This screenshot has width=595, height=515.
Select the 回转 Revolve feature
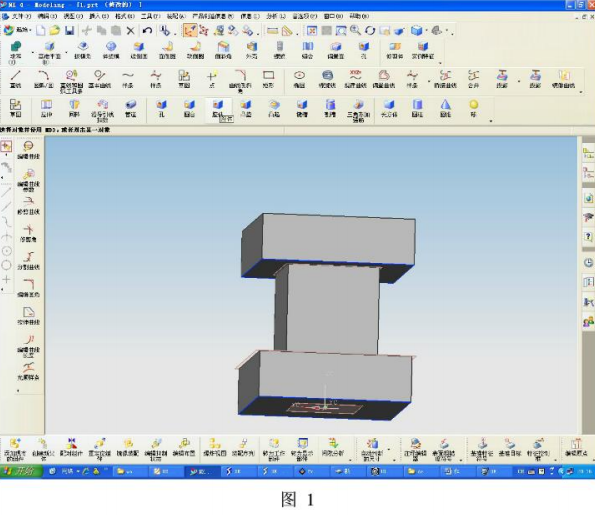click(74, 108)
